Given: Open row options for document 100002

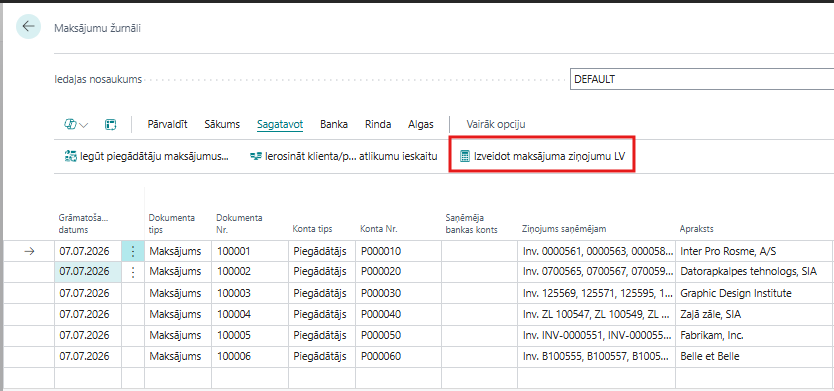Looking at the screenshot, I should point(133,272).
